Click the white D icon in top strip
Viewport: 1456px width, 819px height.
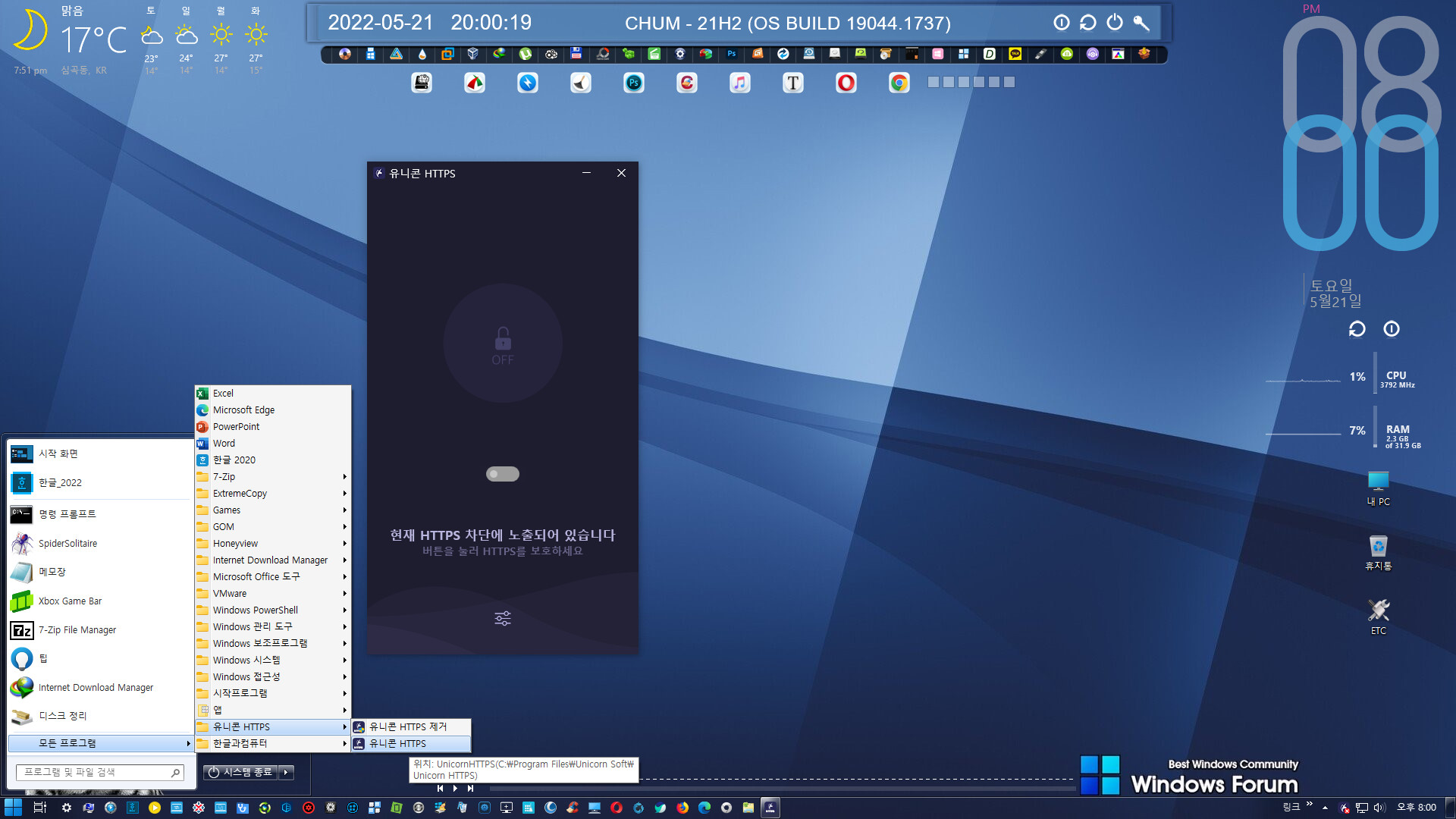[x=990, y=54]
